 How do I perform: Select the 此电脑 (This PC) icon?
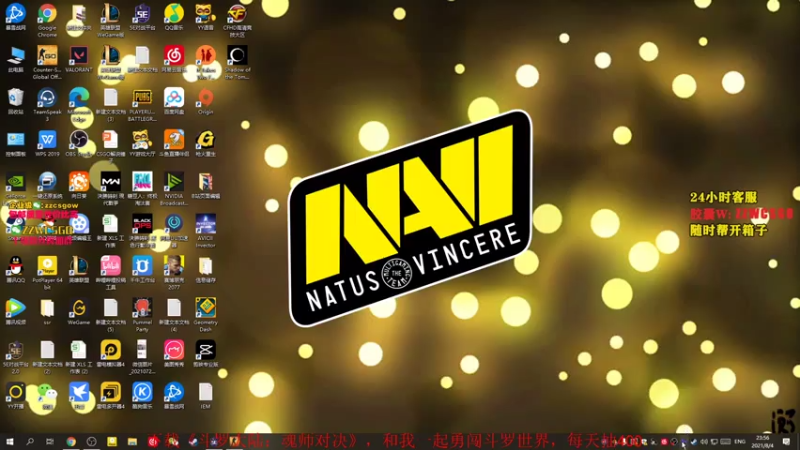pos(15,59)
